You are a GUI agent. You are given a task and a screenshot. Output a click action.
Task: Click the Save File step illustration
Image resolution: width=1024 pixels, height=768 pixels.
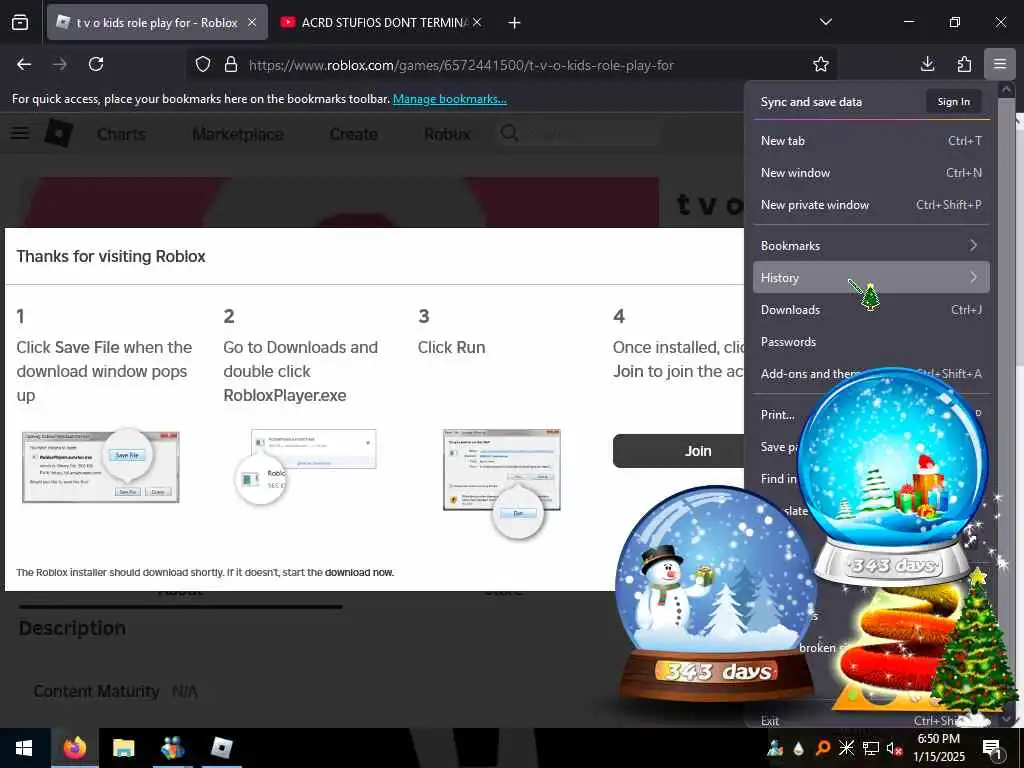tap(101, 467)
